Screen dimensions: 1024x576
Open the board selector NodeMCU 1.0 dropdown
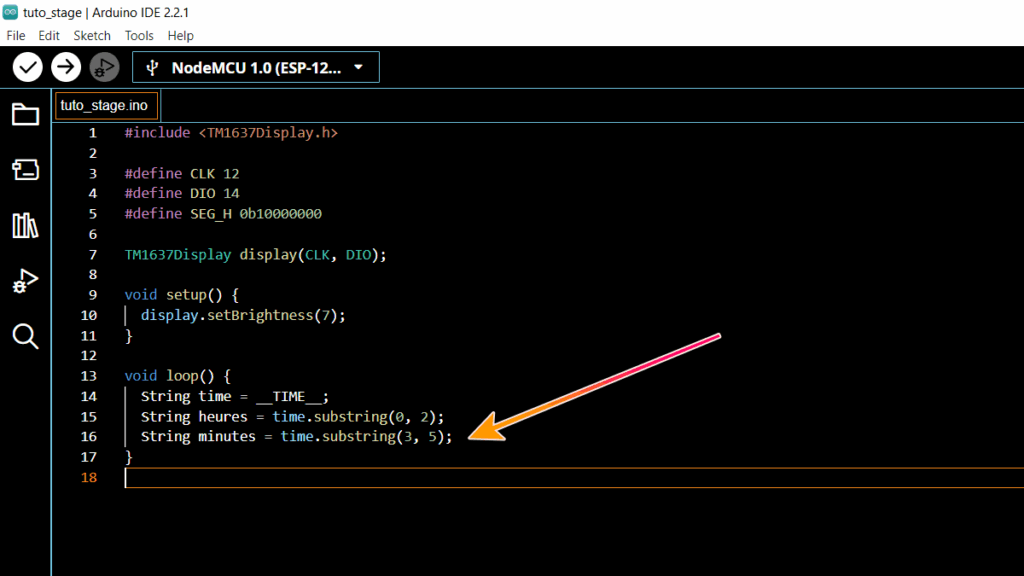[255, 67]
